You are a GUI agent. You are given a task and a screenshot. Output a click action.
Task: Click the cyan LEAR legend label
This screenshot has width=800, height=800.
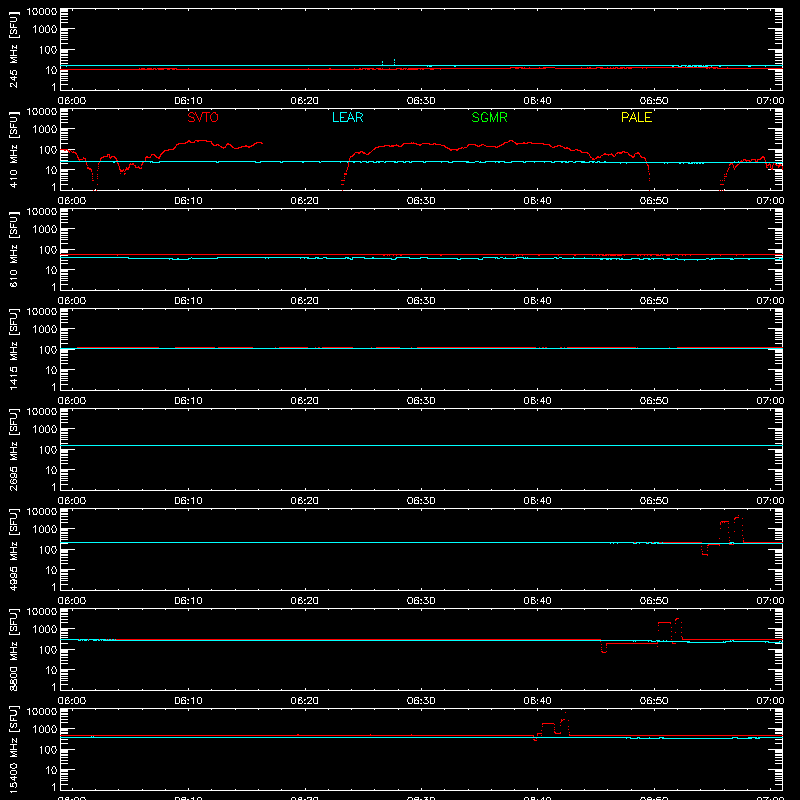[347, 117]
